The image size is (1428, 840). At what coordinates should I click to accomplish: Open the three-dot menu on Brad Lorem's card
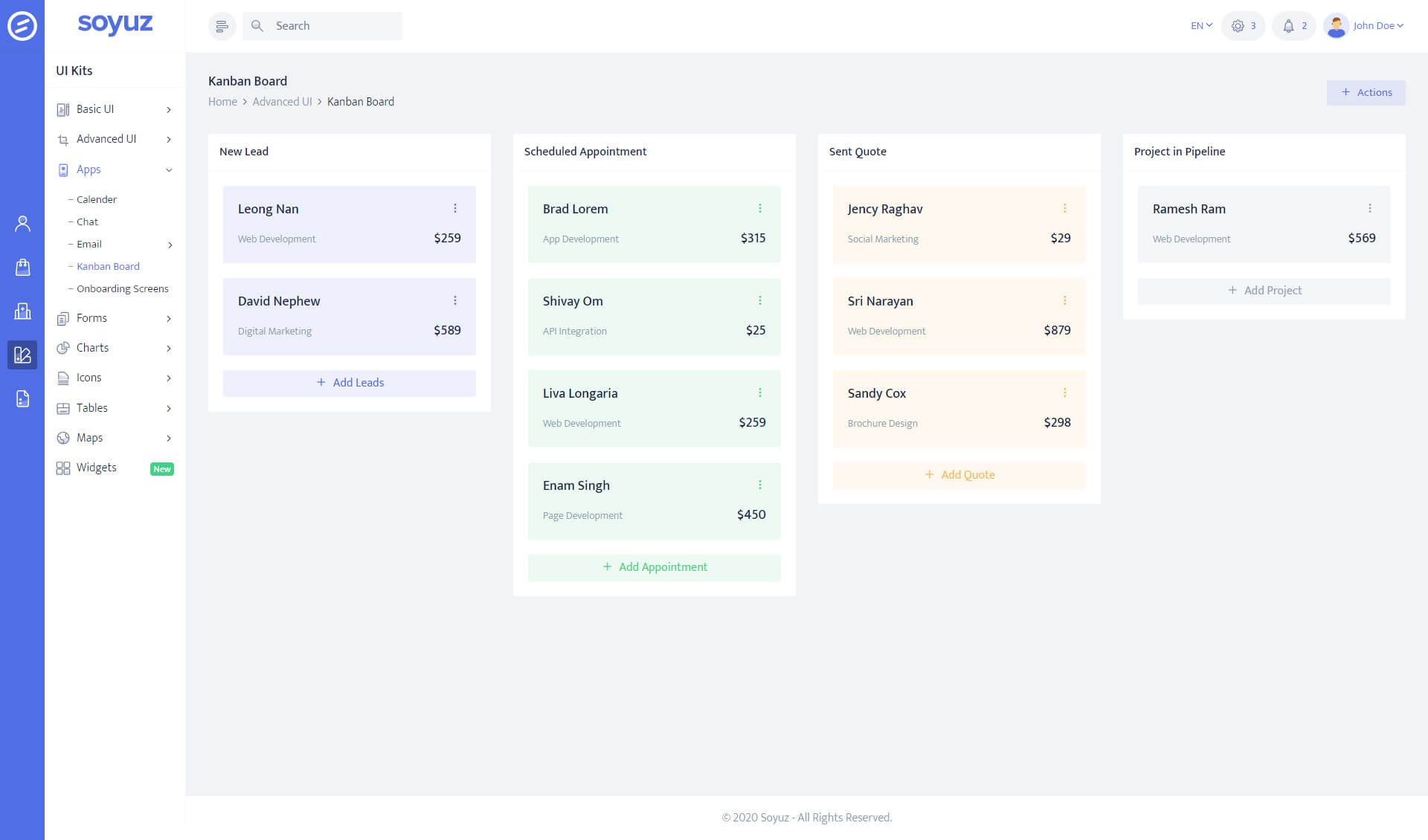tap(759, 208)
